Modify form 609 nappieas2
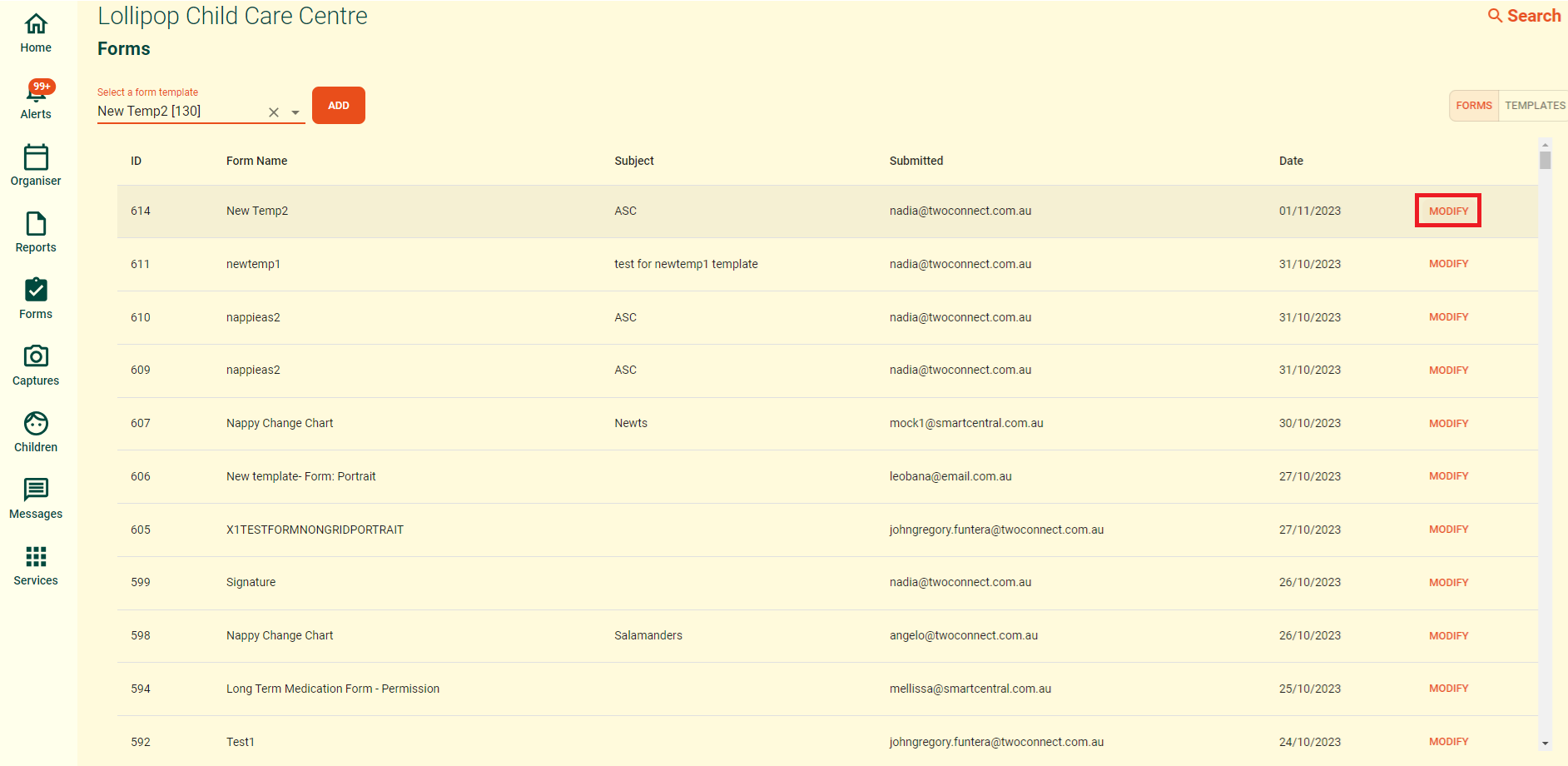Viewport: 1568px width, 766px height. tap(1448, 371)
